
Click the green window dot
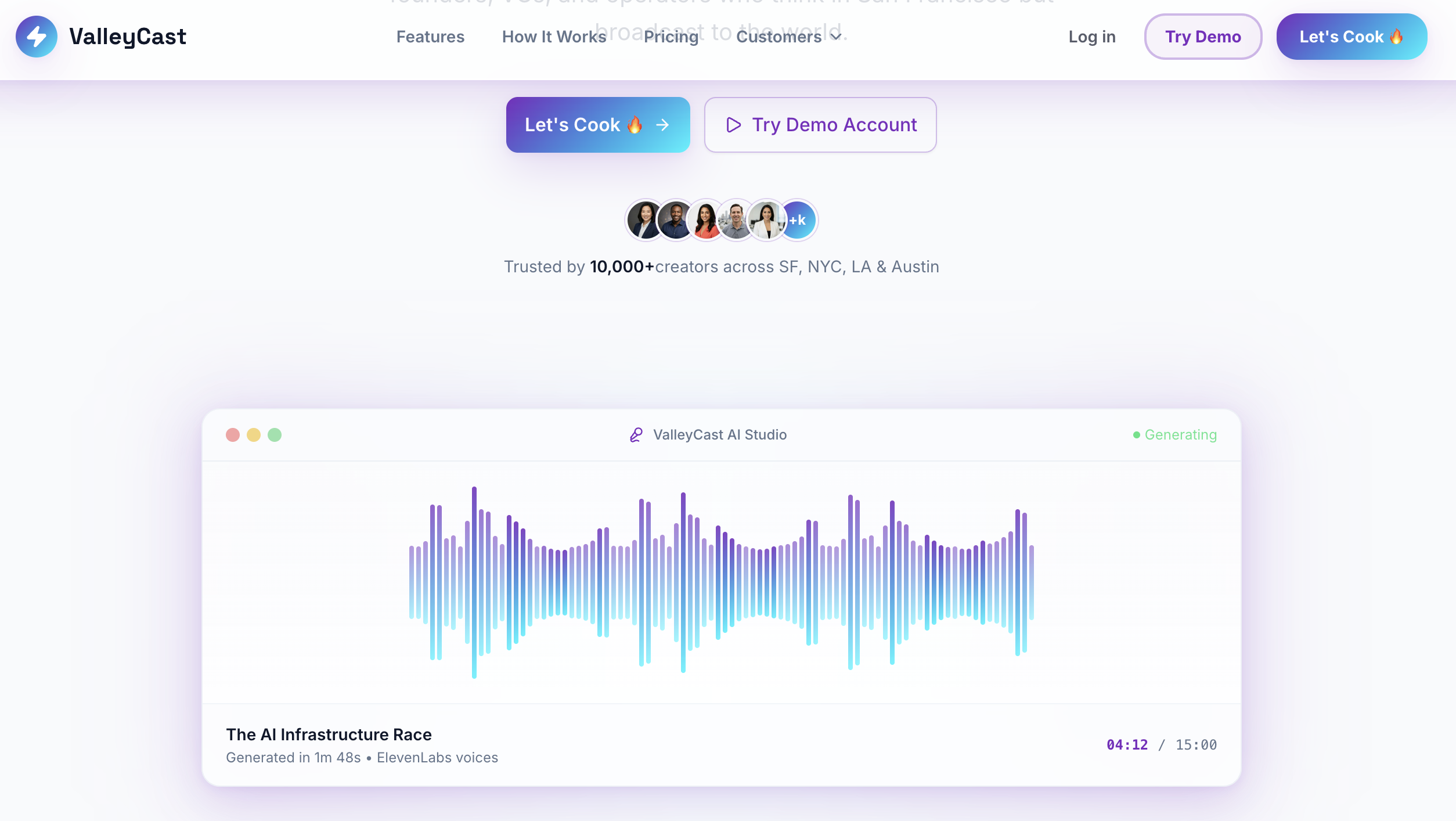pyautogui.click(x=275, y=435)
